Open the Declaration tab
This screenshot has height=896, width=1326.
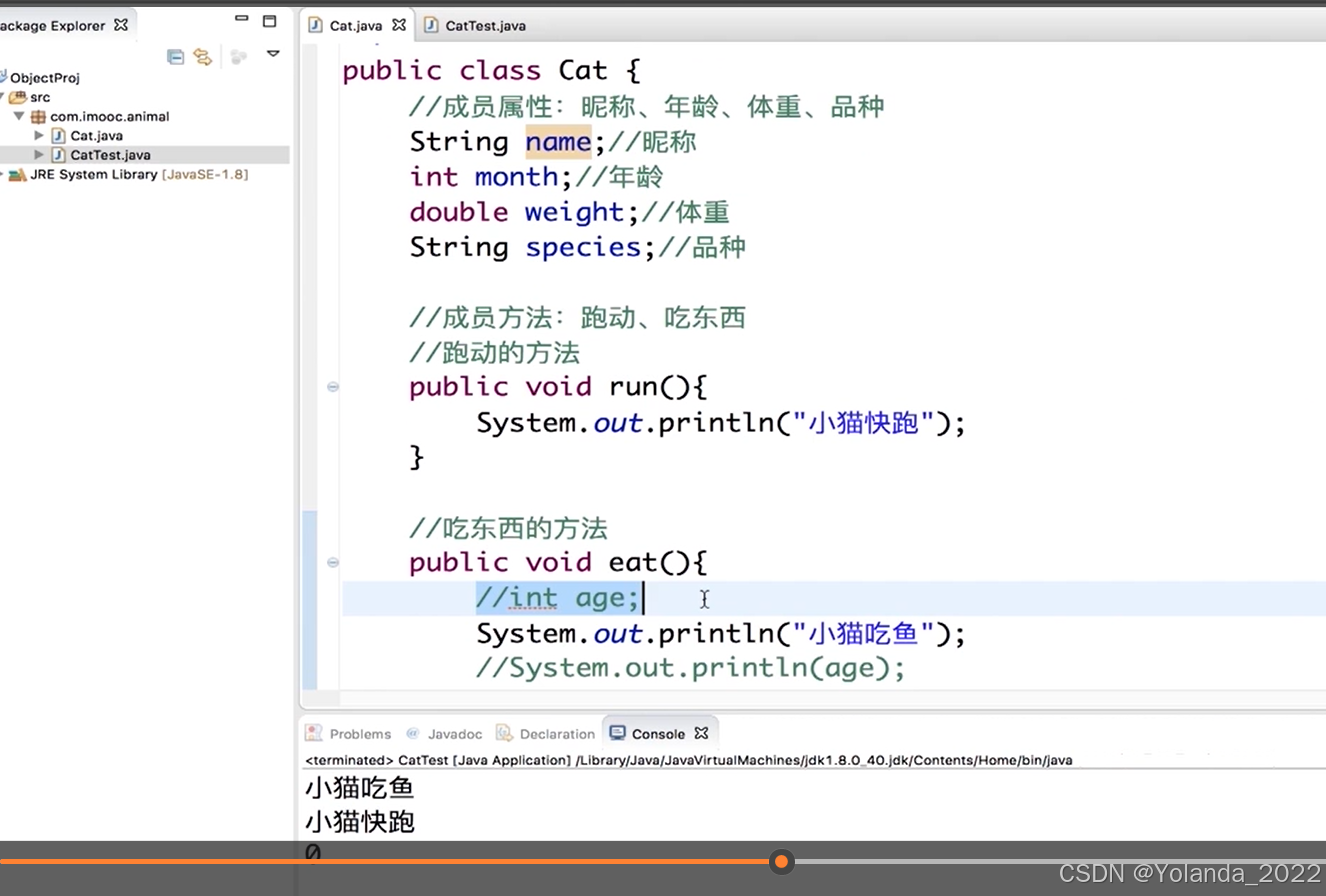[557, 733]
